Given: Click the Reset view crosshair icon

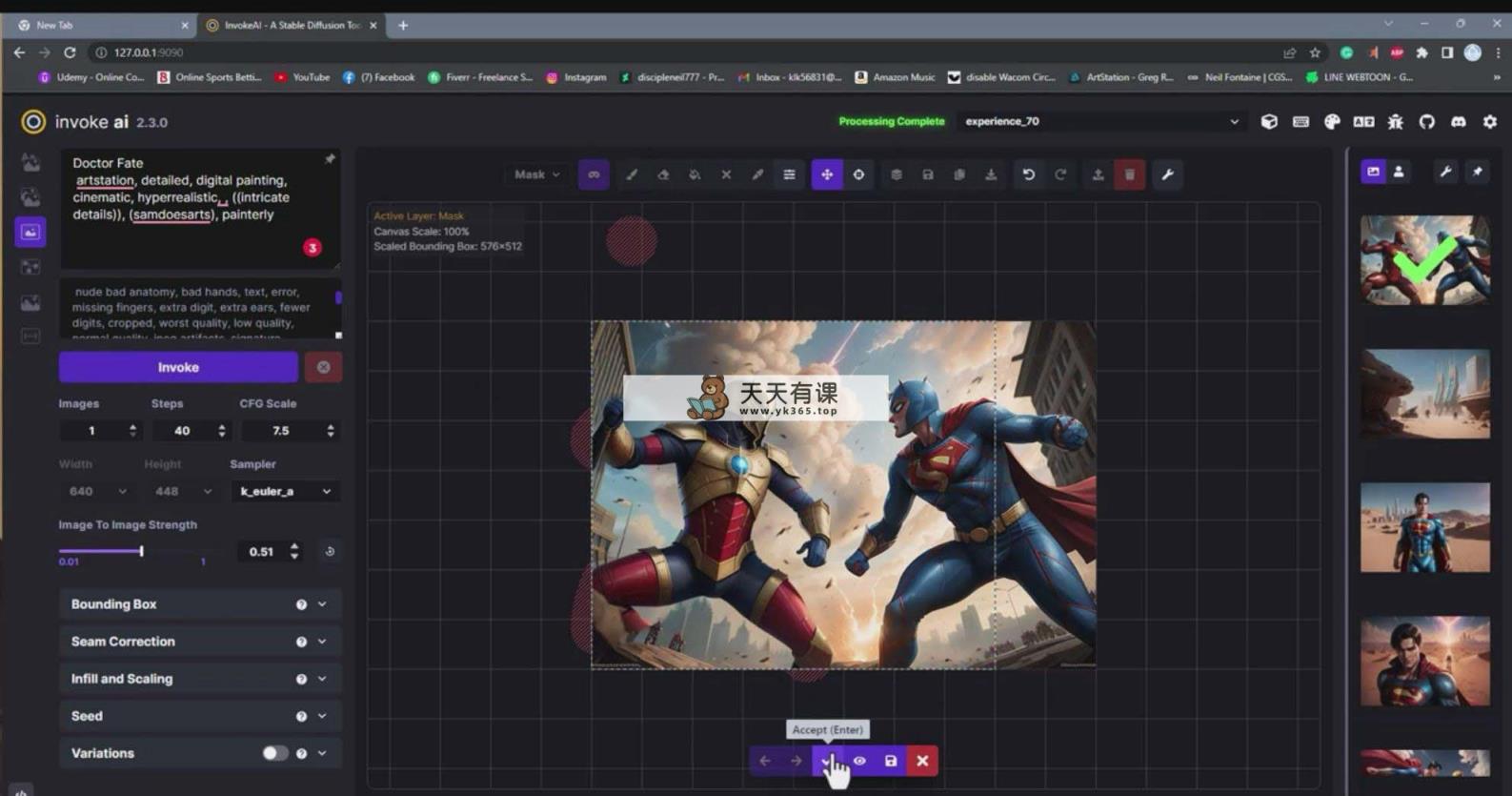Looking at the screenshot, I should click(x=858, y=174).
